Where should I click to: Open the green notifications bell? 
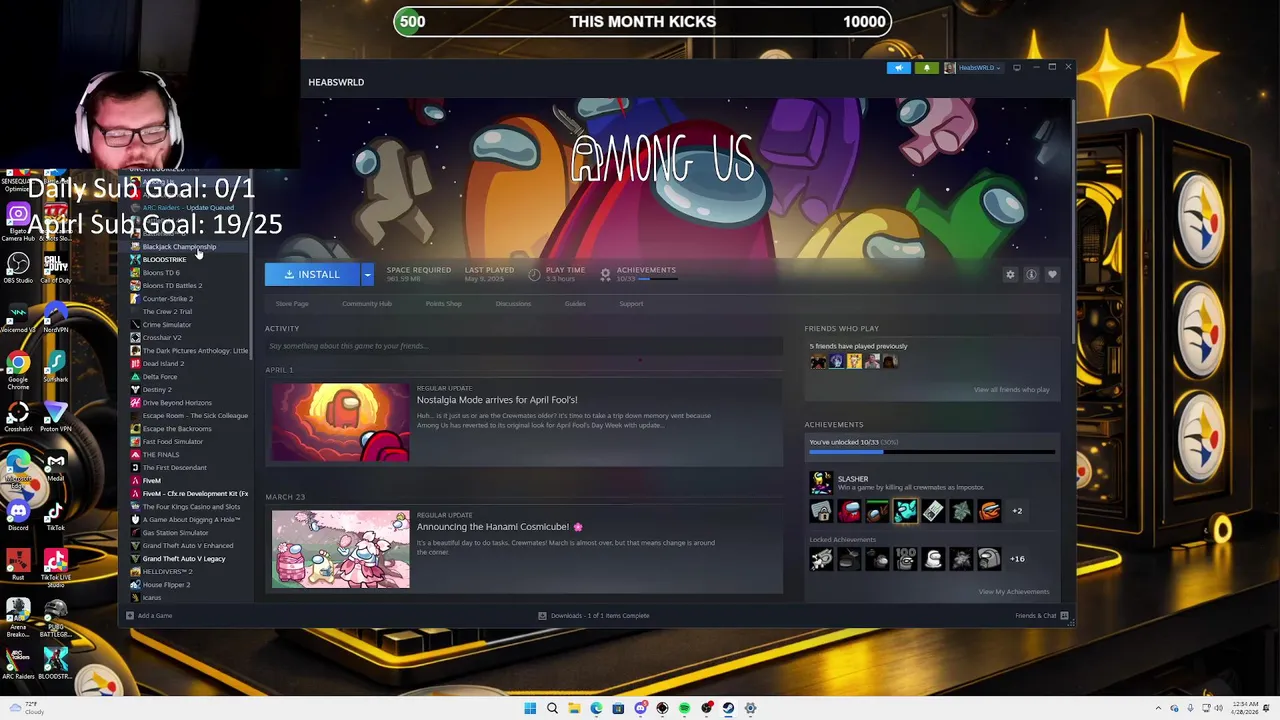pyautogui.click(x=926, y=68)
